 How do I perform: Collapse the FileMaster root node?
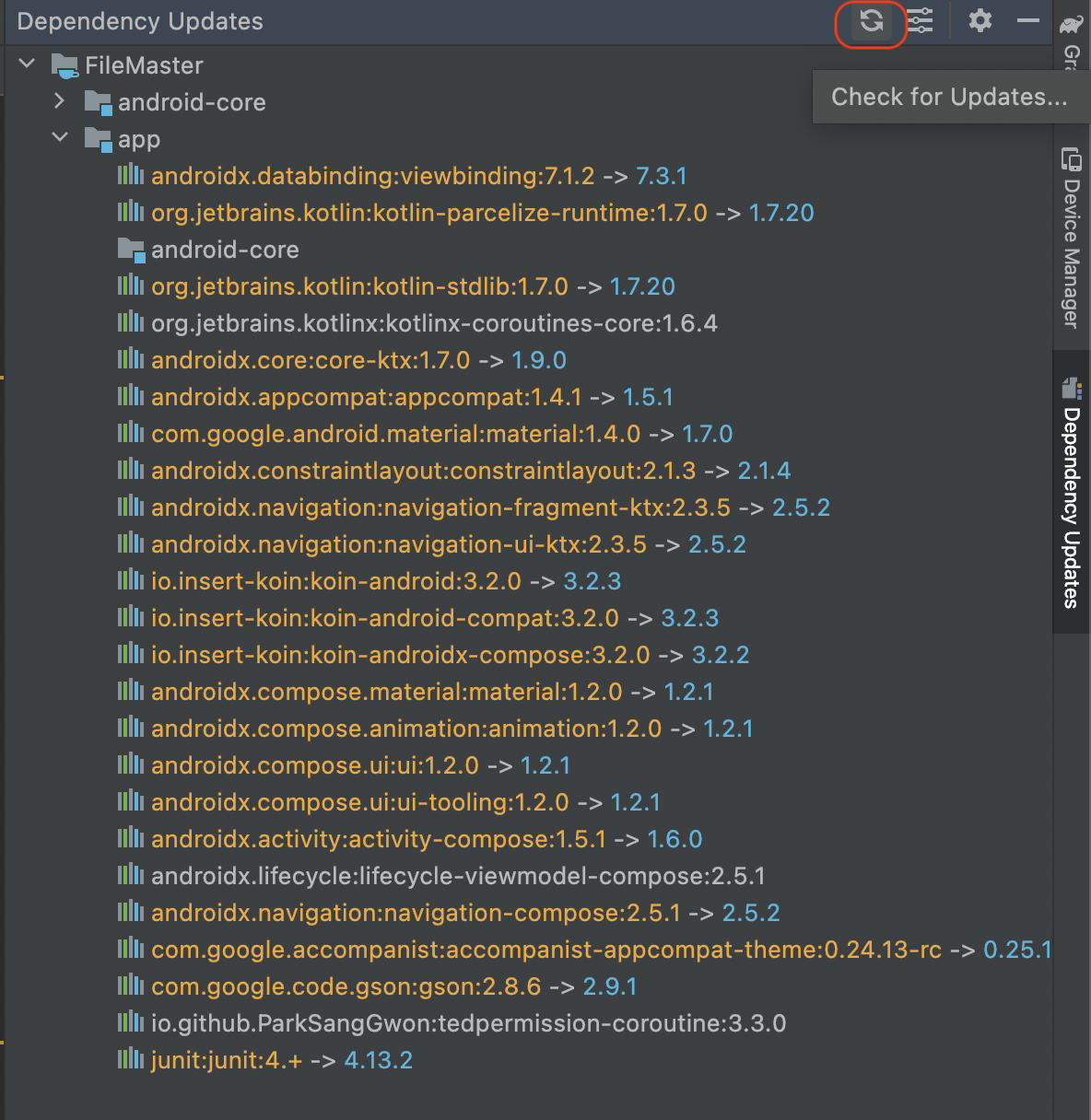pyautogui.click(x=27, y=64)
